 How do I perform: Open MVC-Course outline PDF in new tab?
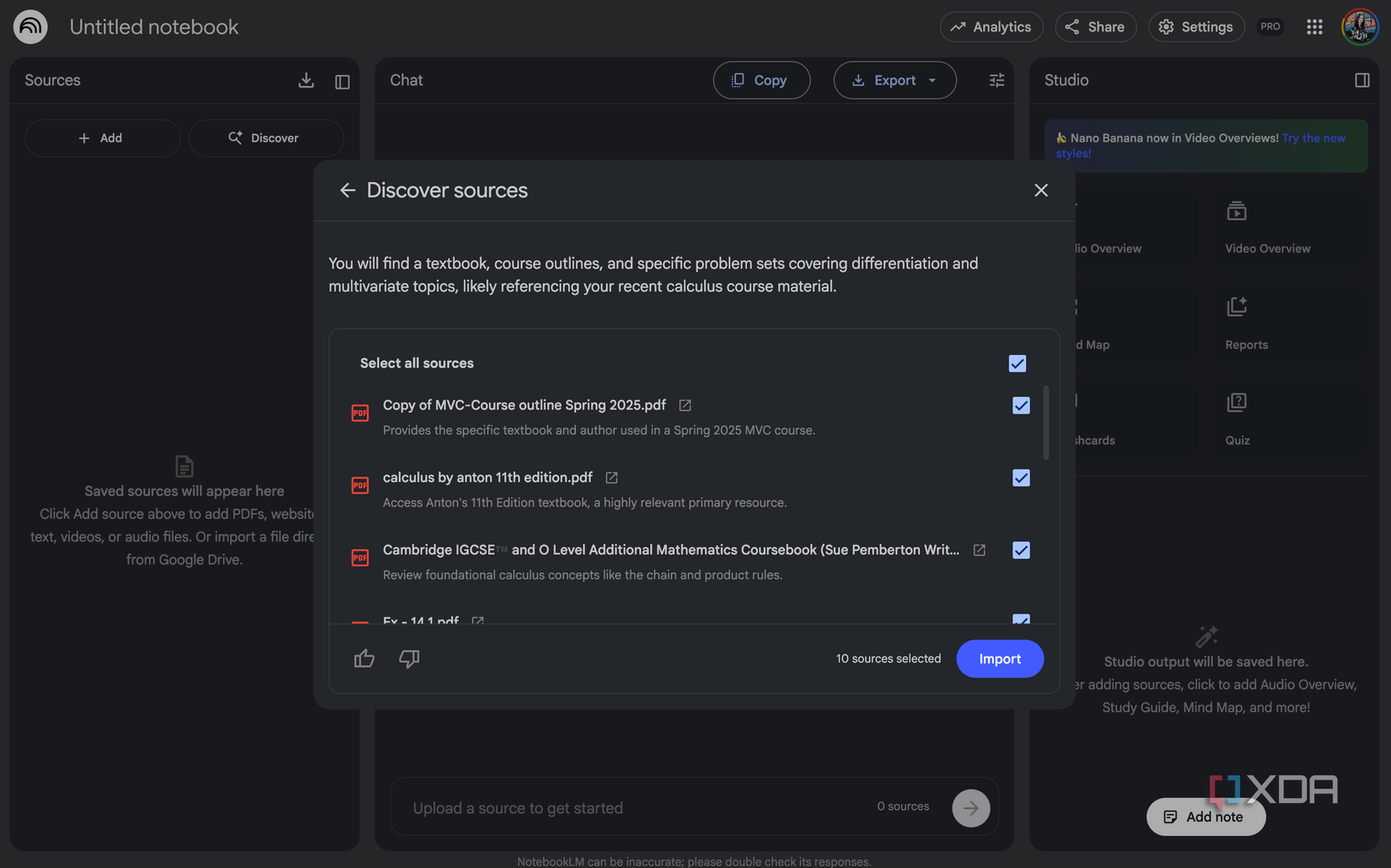click(685, 405)
